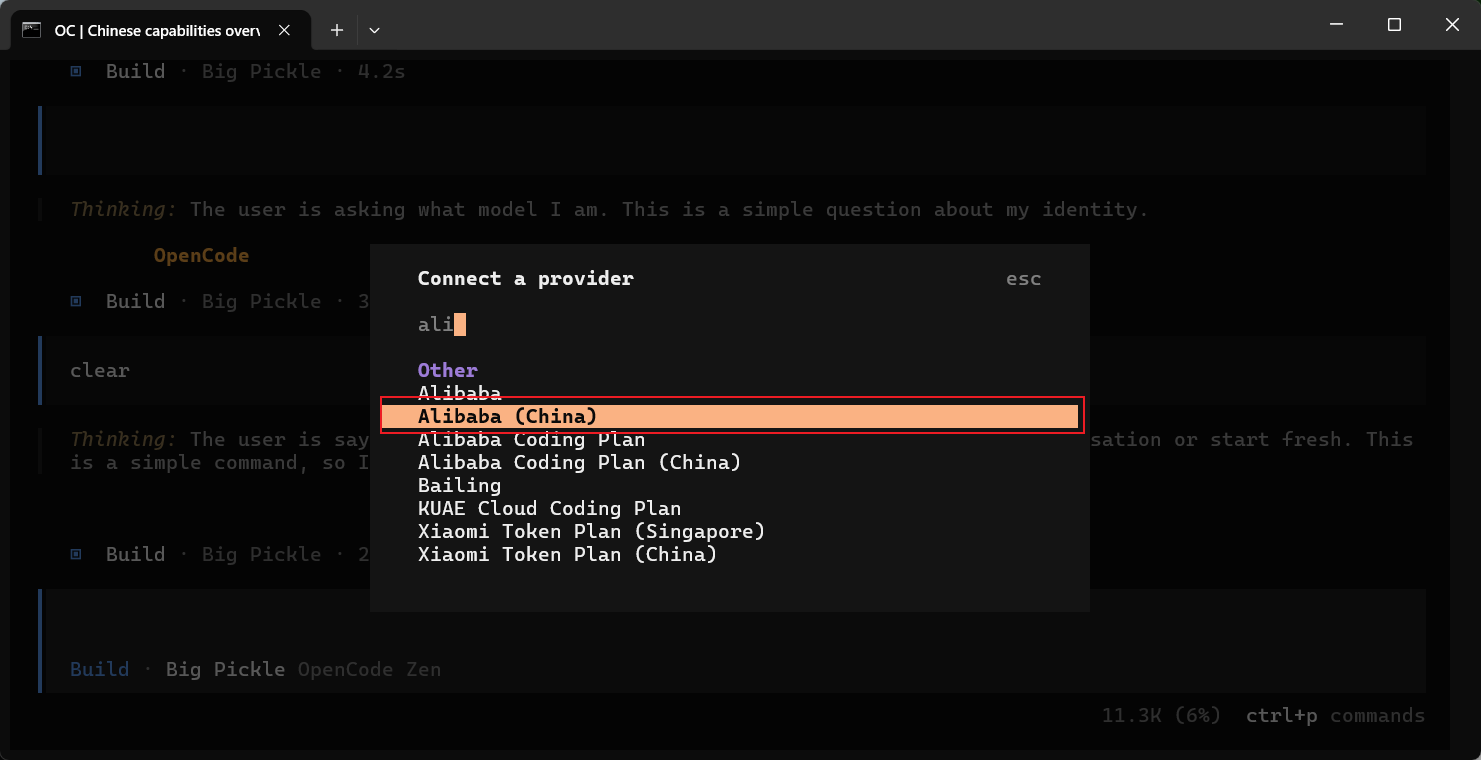Close the terminal window

click(x=1451, y=25)
